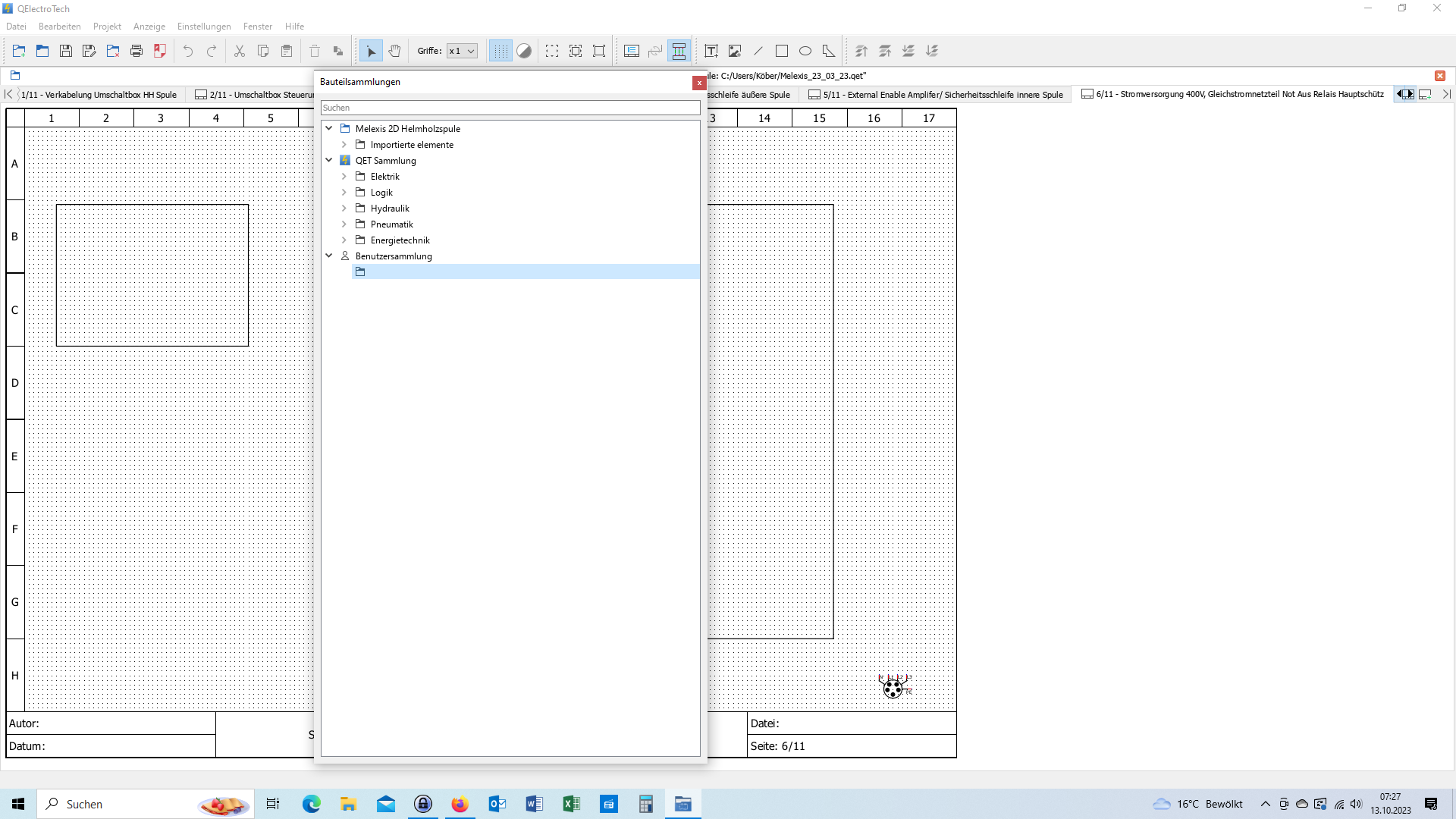Select the ellipse drawing tool
This screenshot has width=1456, height=819.
[805, 51]
